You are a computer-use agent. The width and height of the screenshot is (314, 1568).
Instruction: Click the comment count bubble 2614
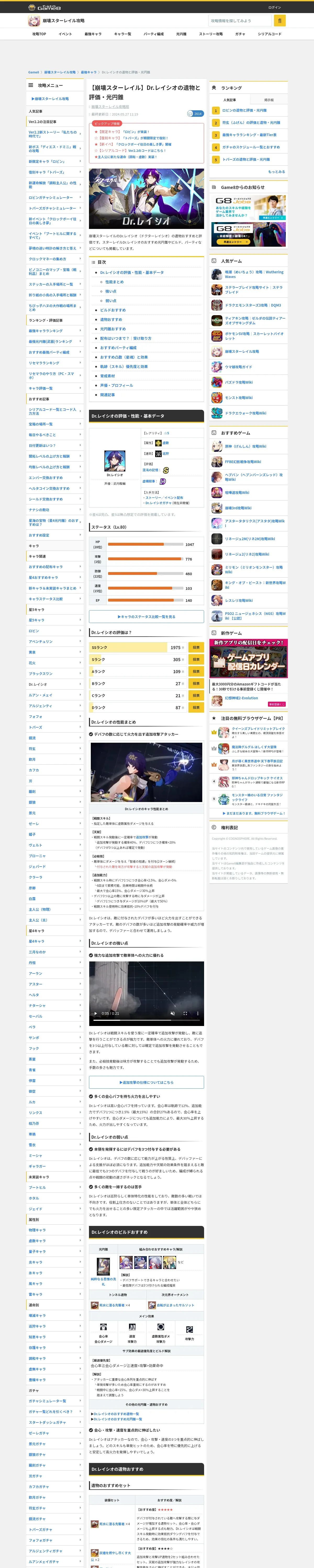click(x=195, y=114)
